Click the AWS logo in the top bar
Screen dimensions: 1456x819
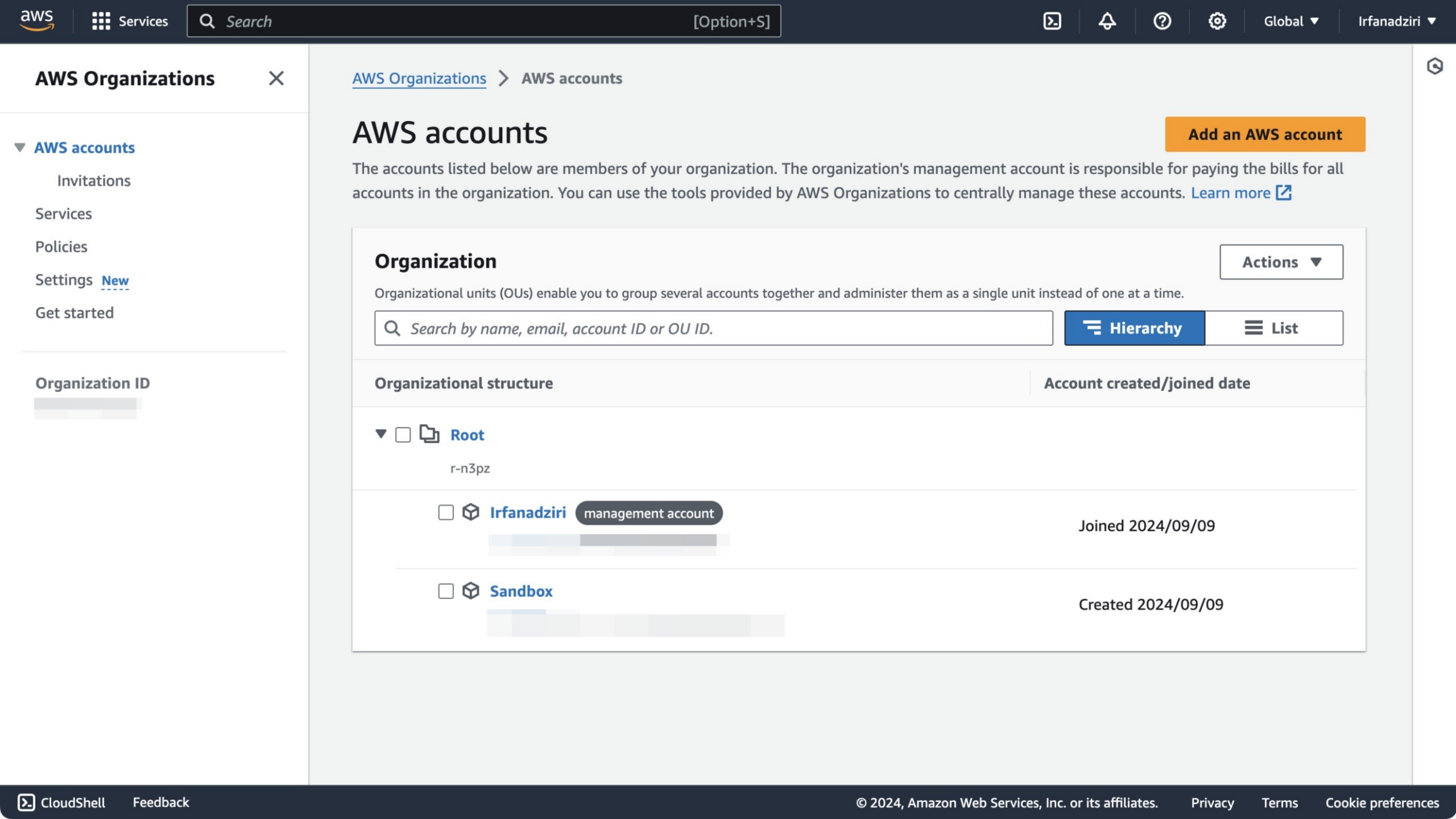pos(36,20)
